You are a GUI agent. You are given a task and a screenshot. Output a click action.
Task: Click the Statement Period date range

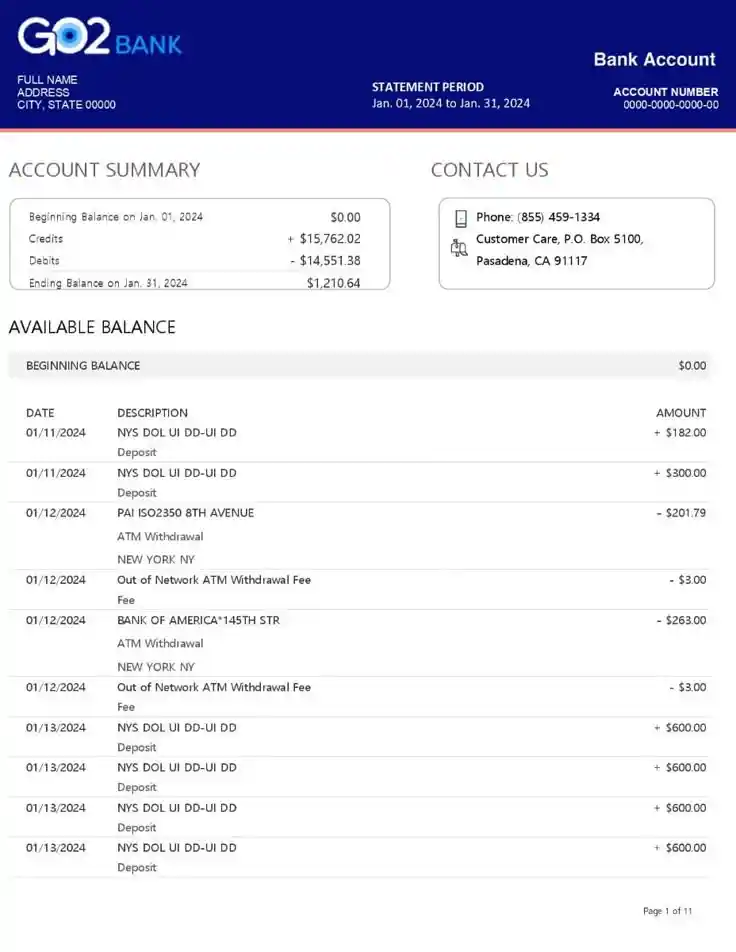(x=451, y=103)
